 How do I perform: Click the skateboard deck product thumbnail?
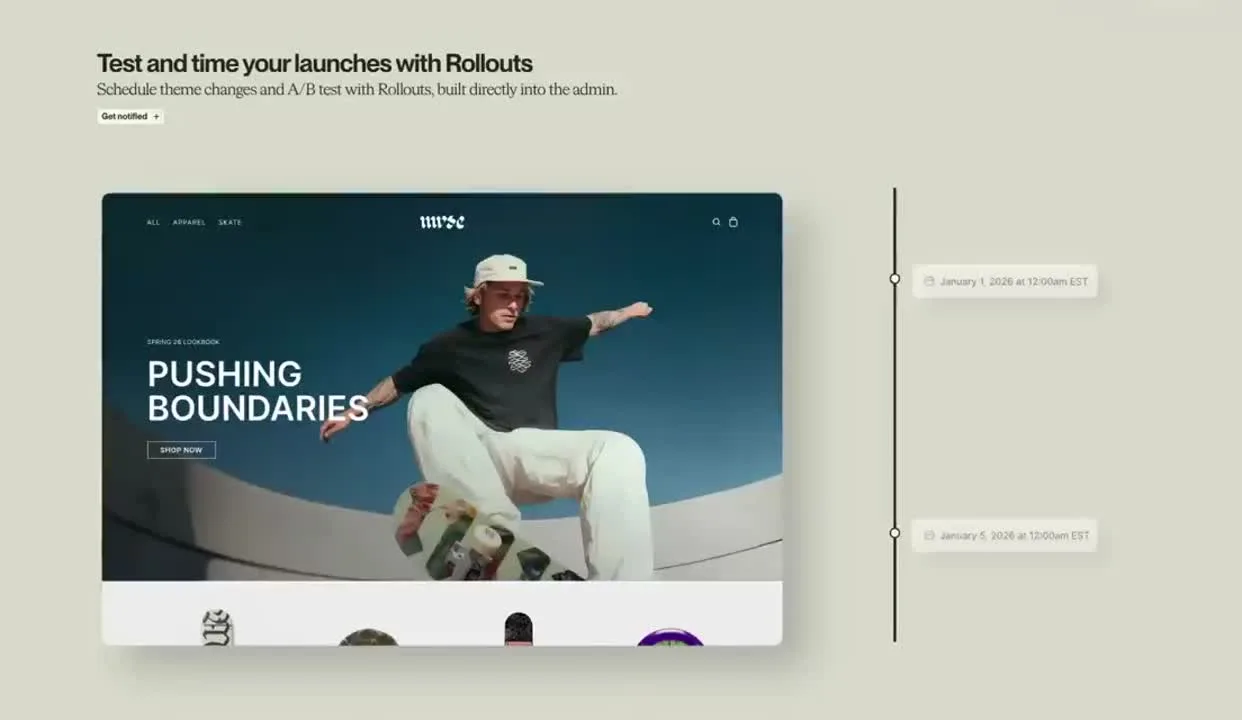tap(518, 629)
